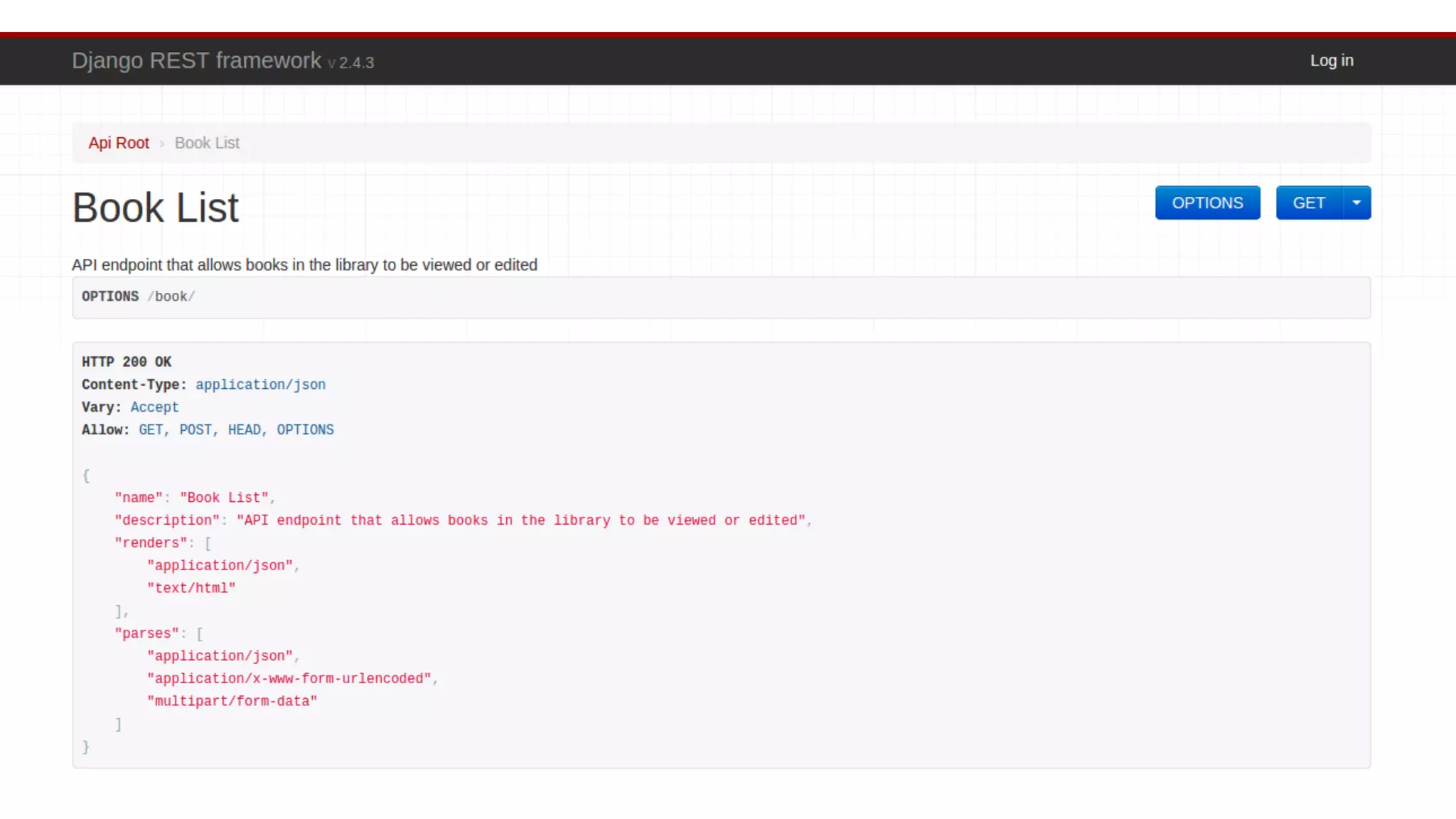The width and height of the screenshot is (1456, 819).
Task: Click the "renders" JSON key
Action: coord(151,543)
